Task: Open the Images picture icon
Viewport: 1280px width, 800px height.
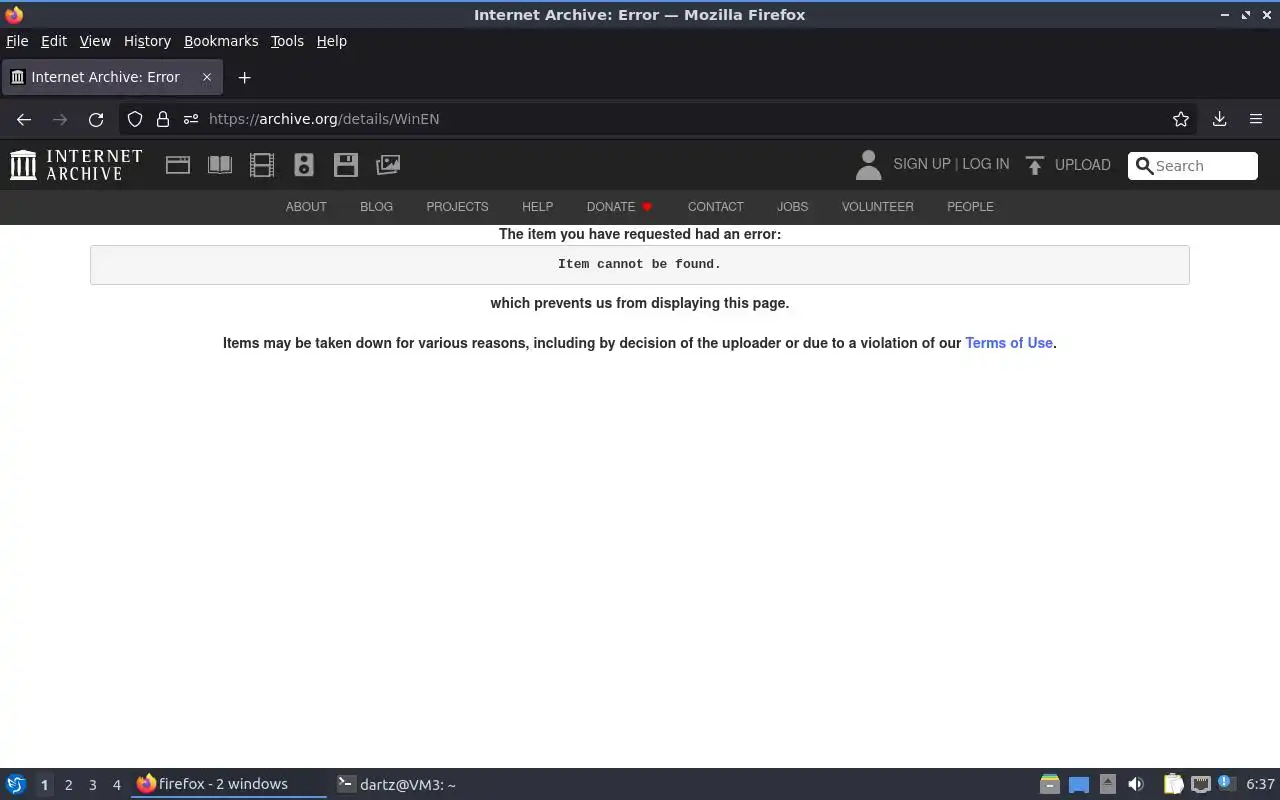Action: (388, 165)
